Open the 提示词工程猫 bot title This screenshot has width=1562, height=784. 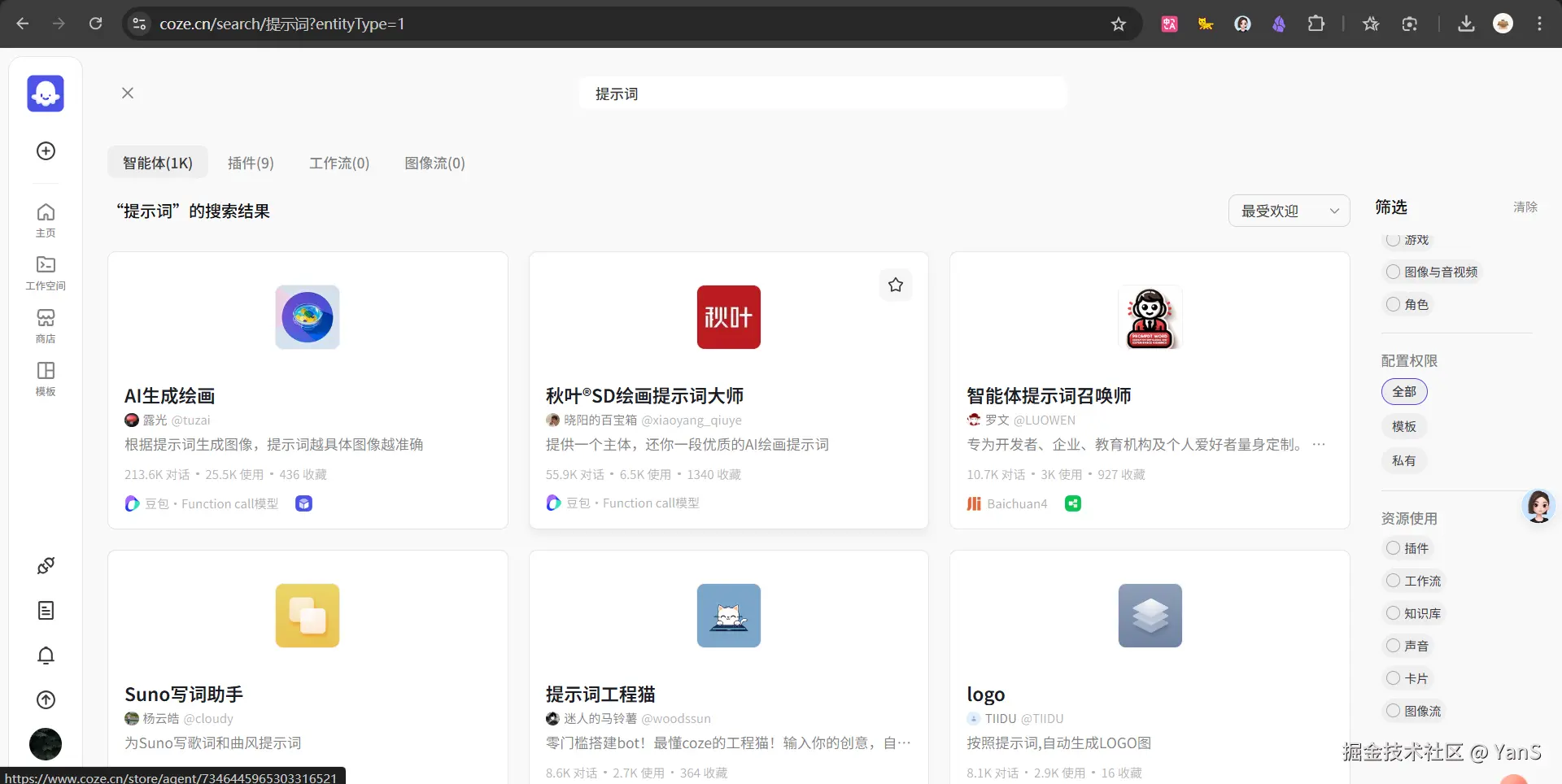(x=600, y=695)
